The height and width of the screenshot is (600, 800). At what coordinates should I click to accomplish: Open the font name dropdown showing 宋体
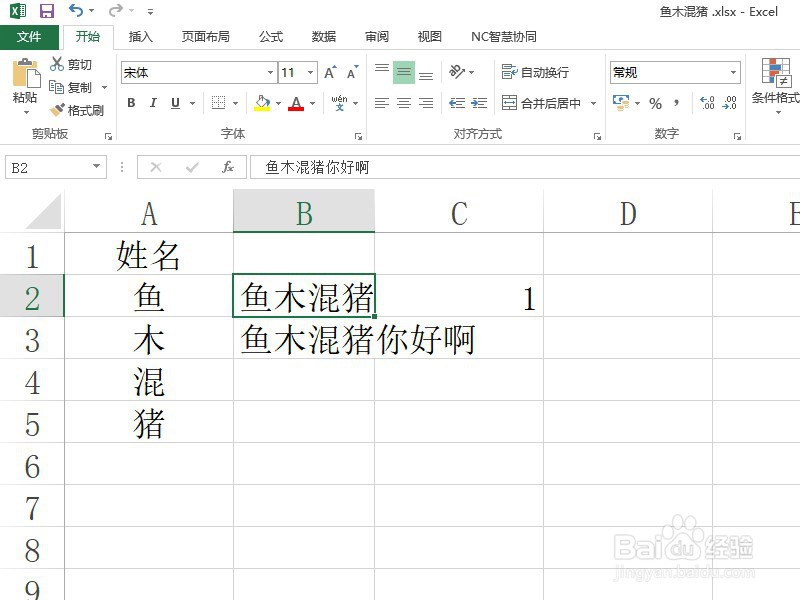point(270,72)
